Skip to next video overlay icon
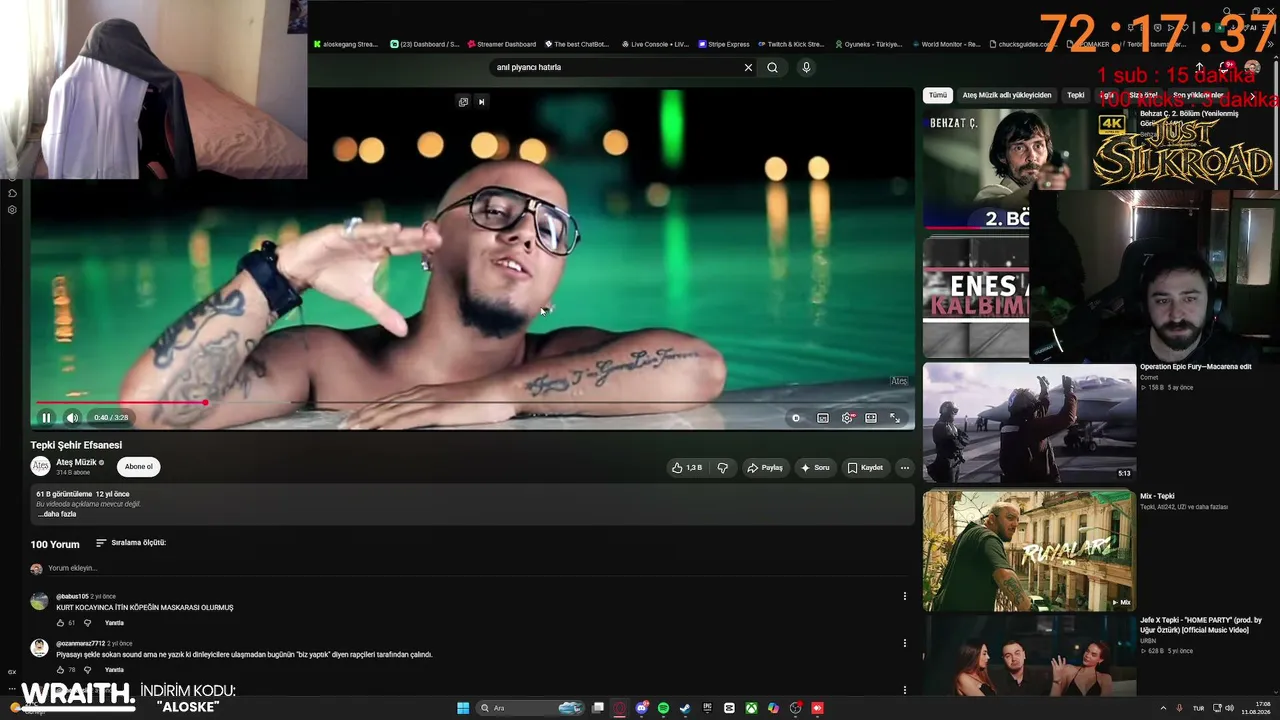 [481, 101]
